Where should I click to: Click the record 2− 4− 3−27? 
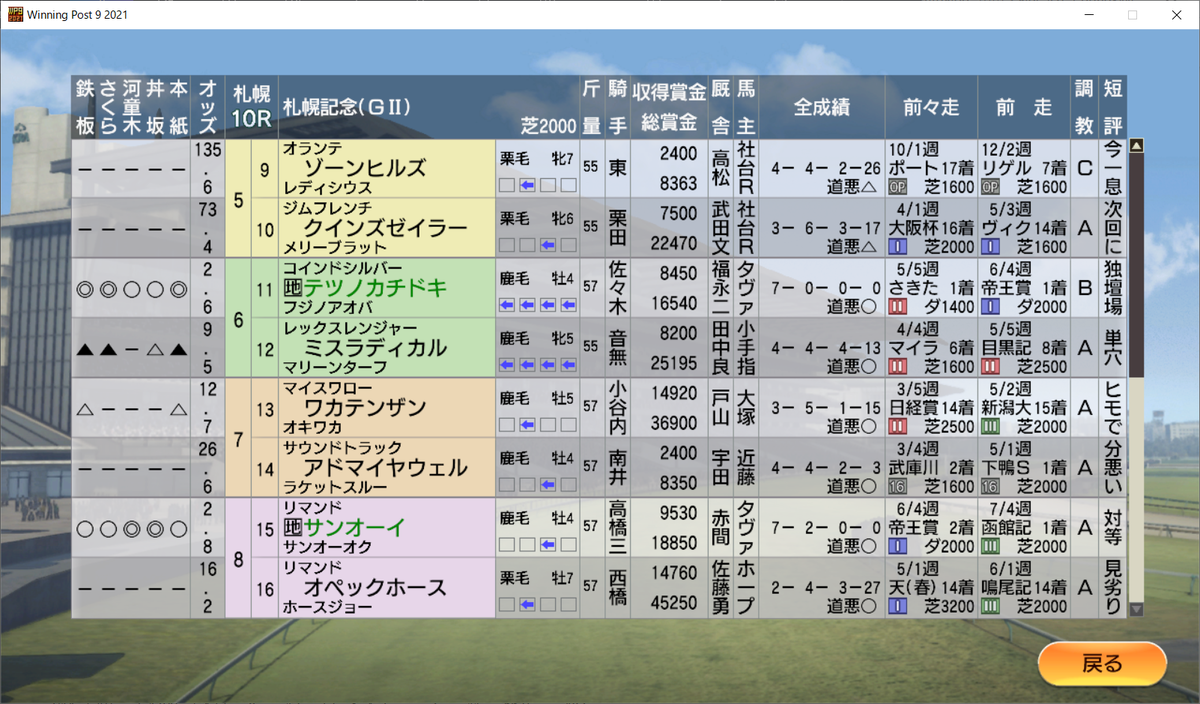point(827,588)
